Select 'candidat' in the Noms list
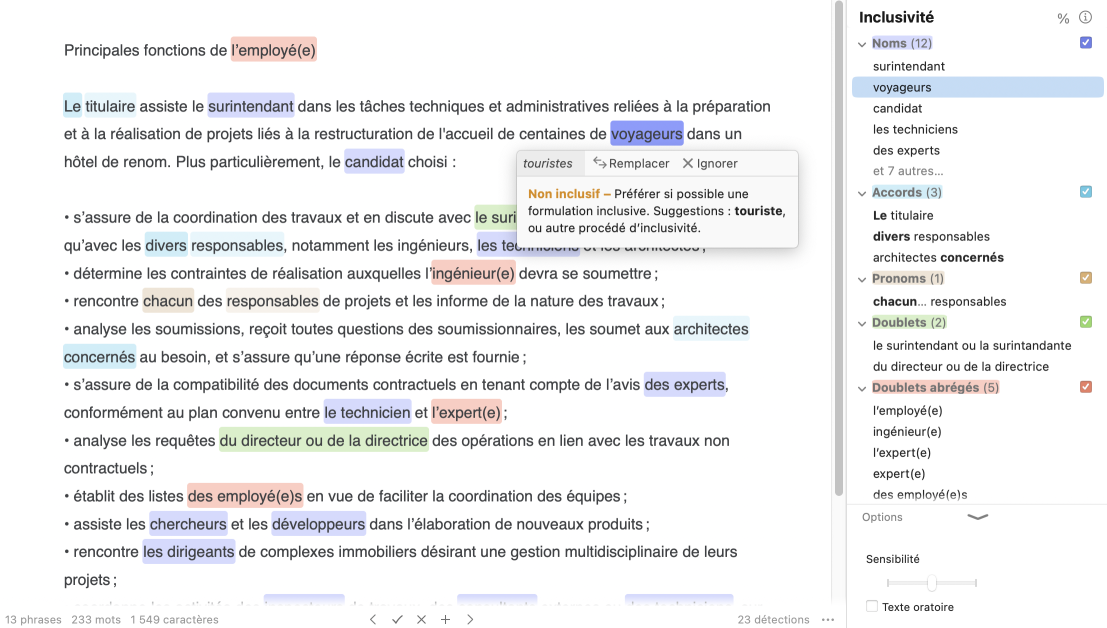Screen dimensions: 1107x628 pyautogui.click(x=897, y=108)
